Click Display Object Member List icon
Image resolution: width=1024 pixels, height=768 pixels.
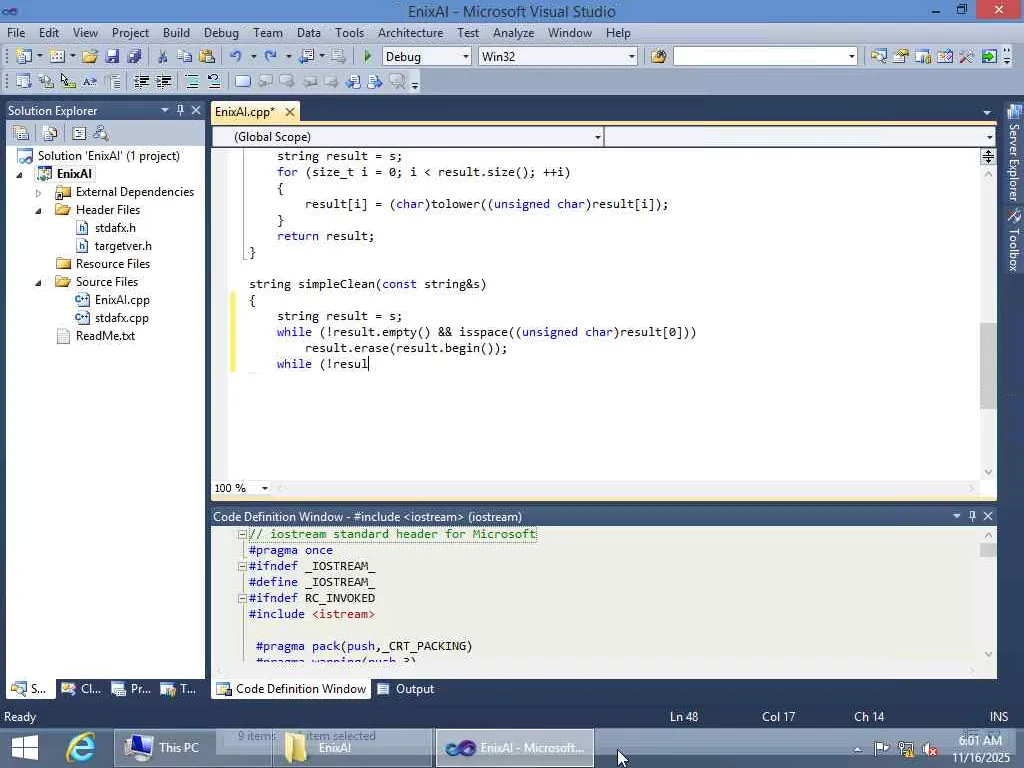(x=24, y=82)
